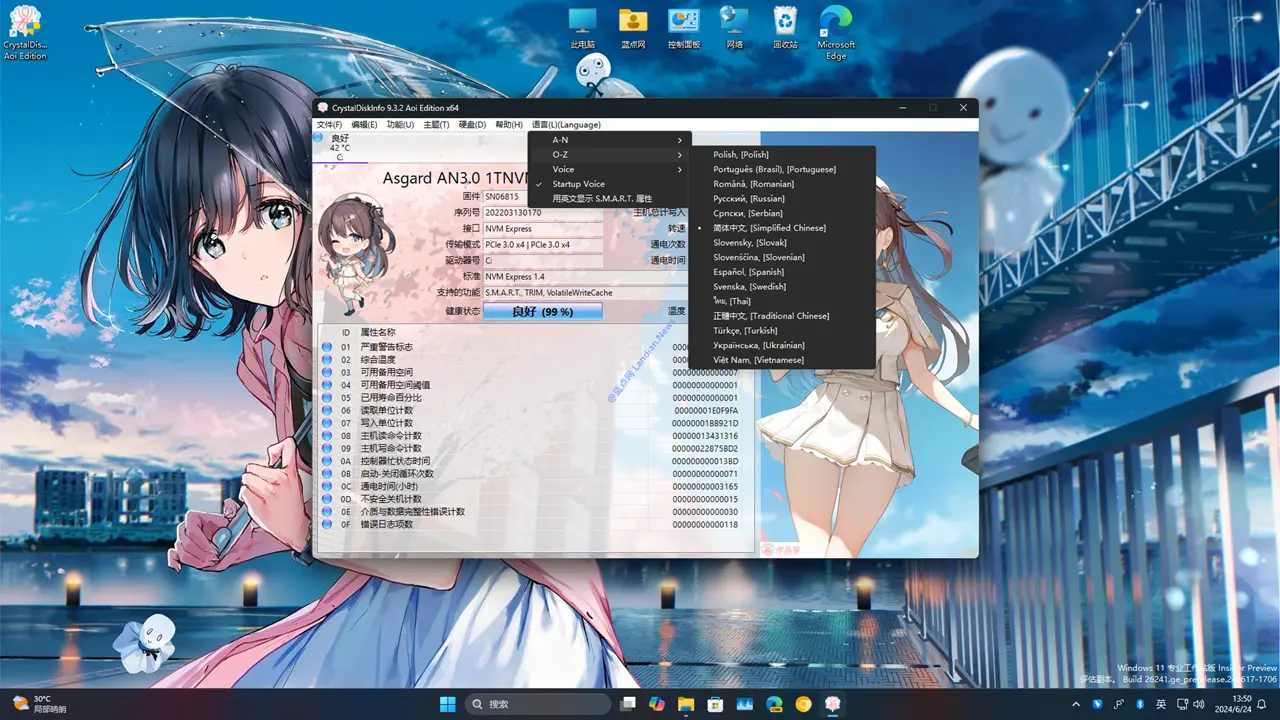Click the blue disk status orb beside 良好 42 °C
The image size is (1280, 720).
tap(319, 138)
